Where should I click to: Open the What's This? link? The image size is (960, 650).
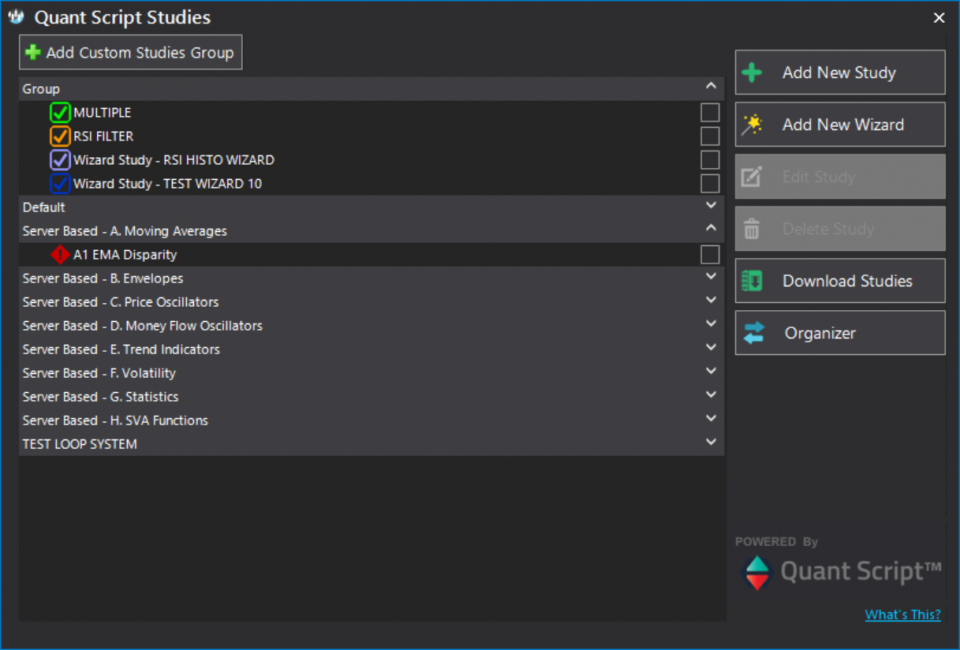[902, 615]
